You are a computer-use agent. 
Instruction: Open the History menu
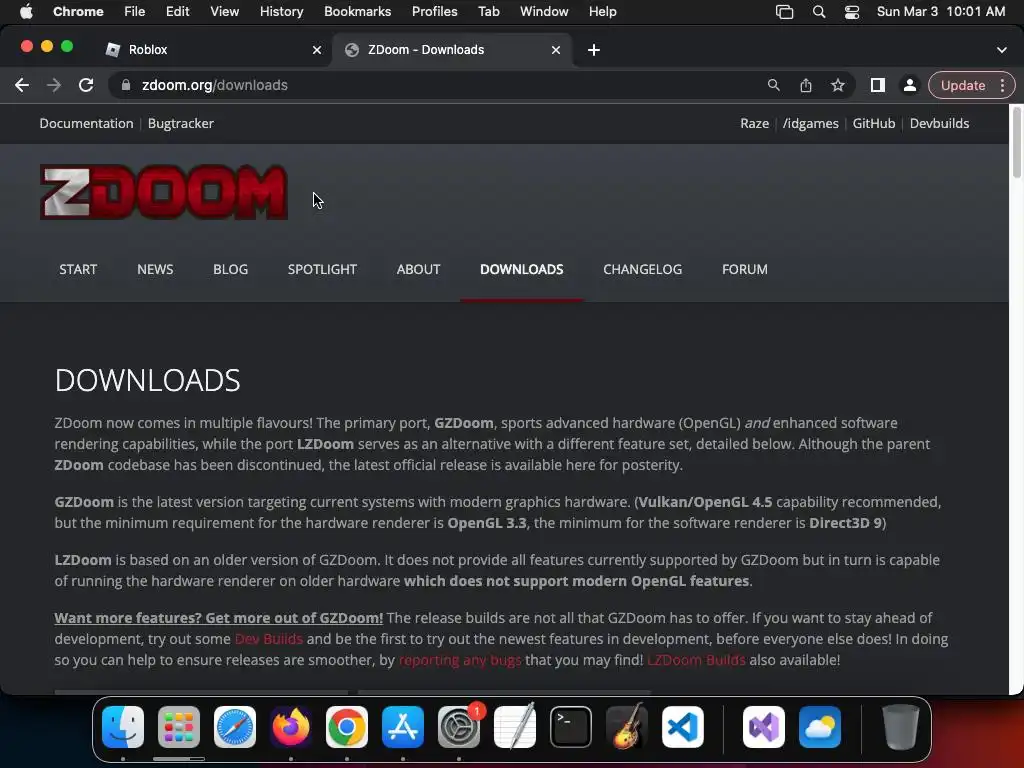(x=281, y=11)
